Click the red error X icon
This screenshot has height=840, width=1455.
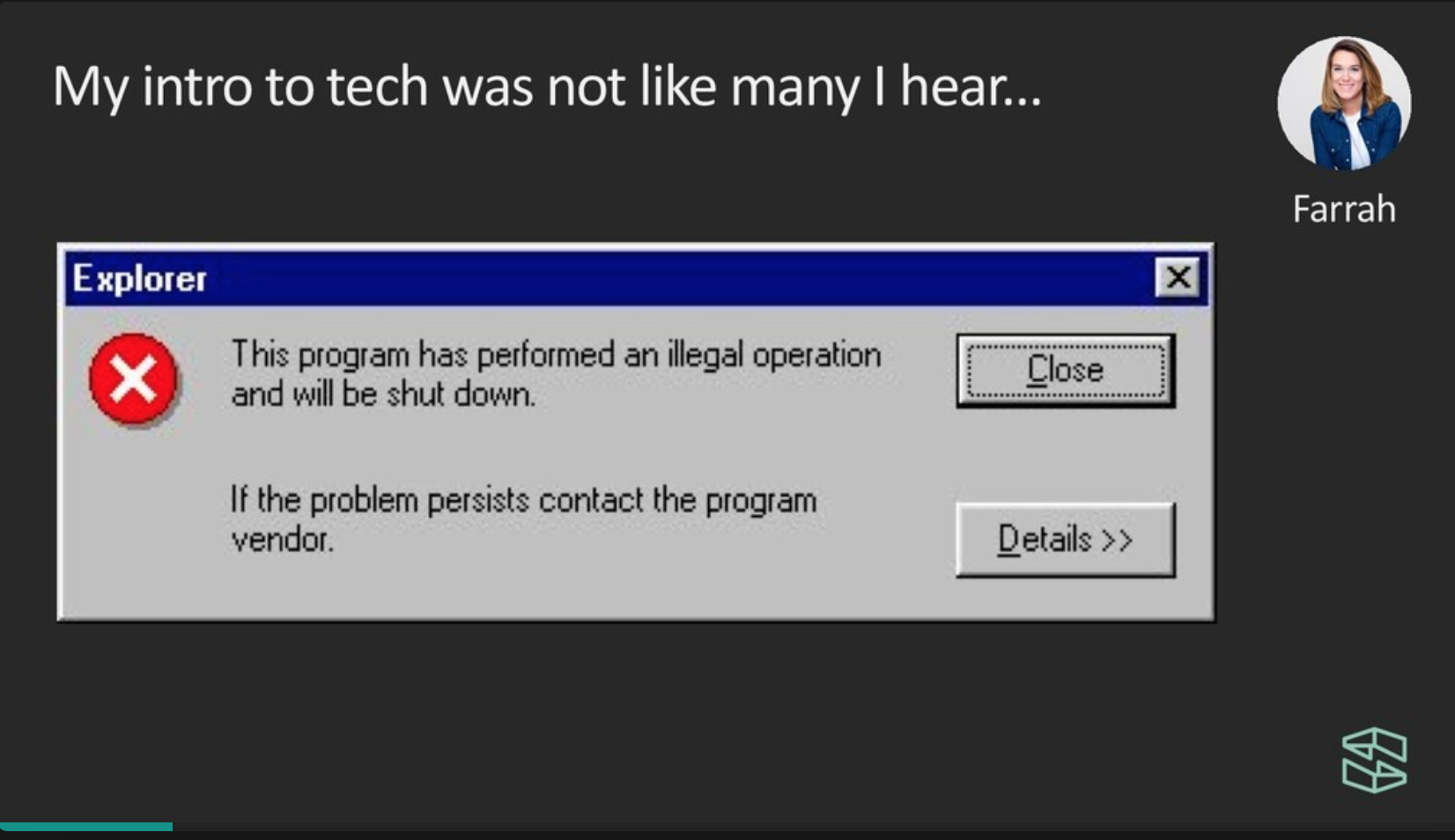(x=134, y=379)
